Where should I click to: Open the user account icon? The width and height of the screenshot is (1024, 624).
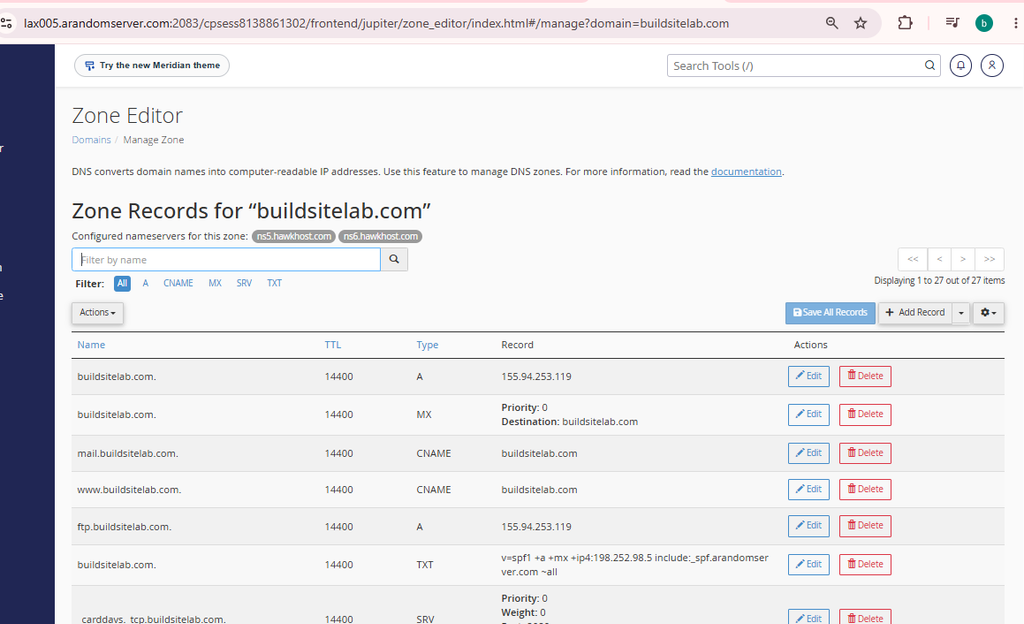click(x=992, y=65)
